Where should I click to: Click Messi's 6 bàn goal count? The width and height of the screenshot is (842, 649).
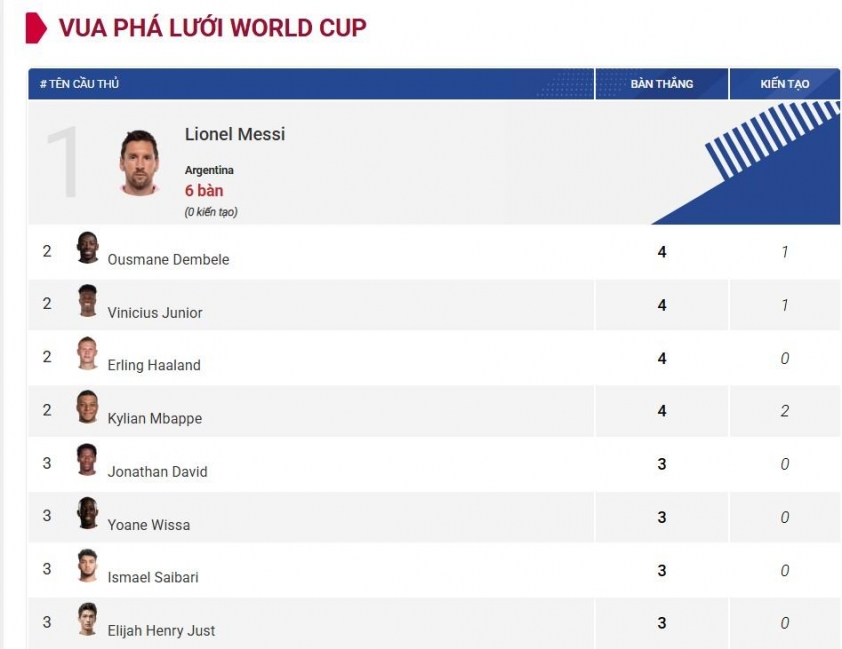click(x=204, y=191)
